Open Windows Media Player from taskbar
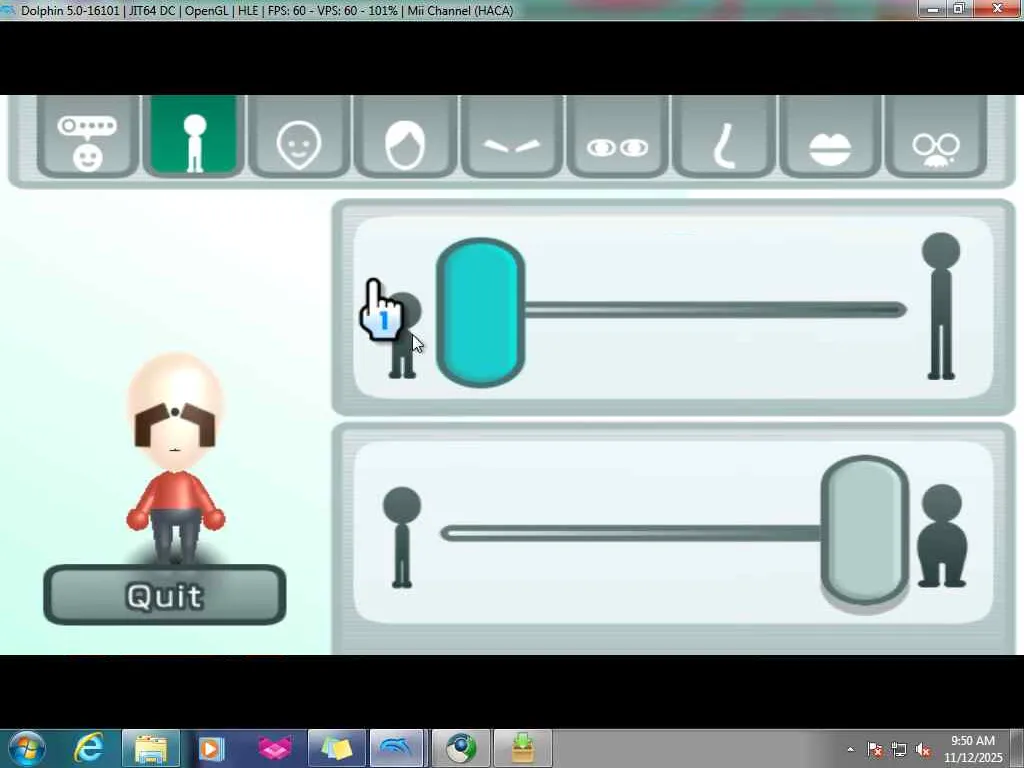 pyautogui.click(x=211, y=748)
